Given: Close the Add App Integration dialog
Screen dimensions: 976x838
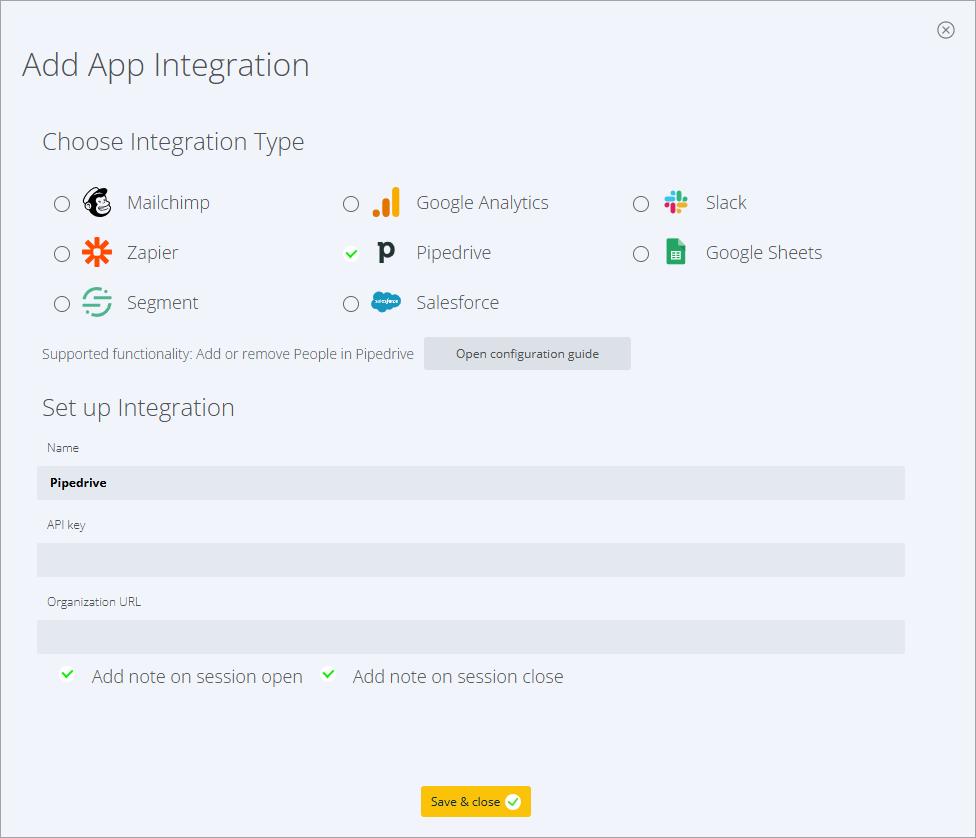Looking at the screenshot, I should (946, 30).
